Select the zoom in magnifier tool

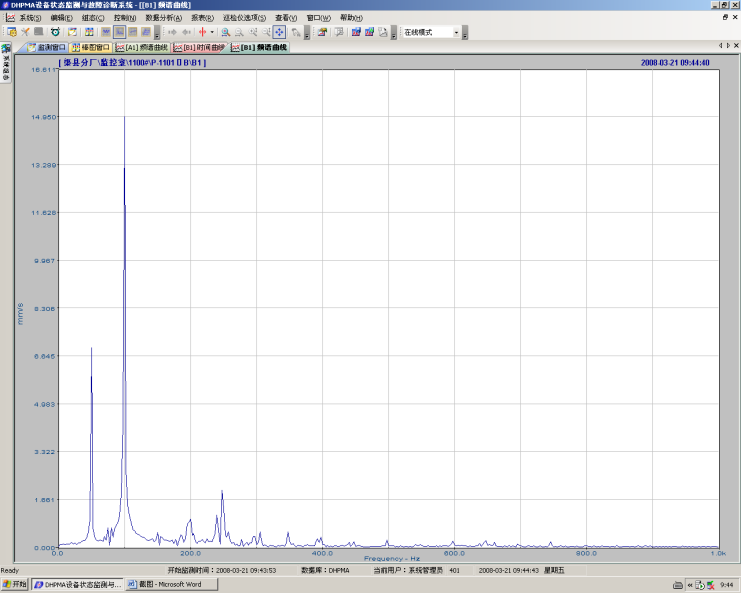226,32
